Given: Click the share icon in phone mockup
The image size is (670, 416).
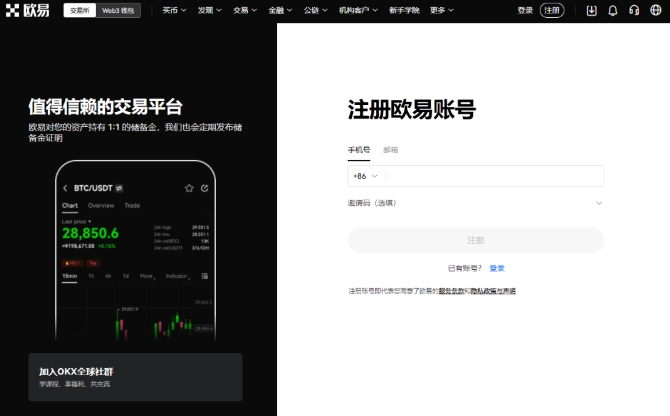Looking at the screenshot, I should pos(205,188).
